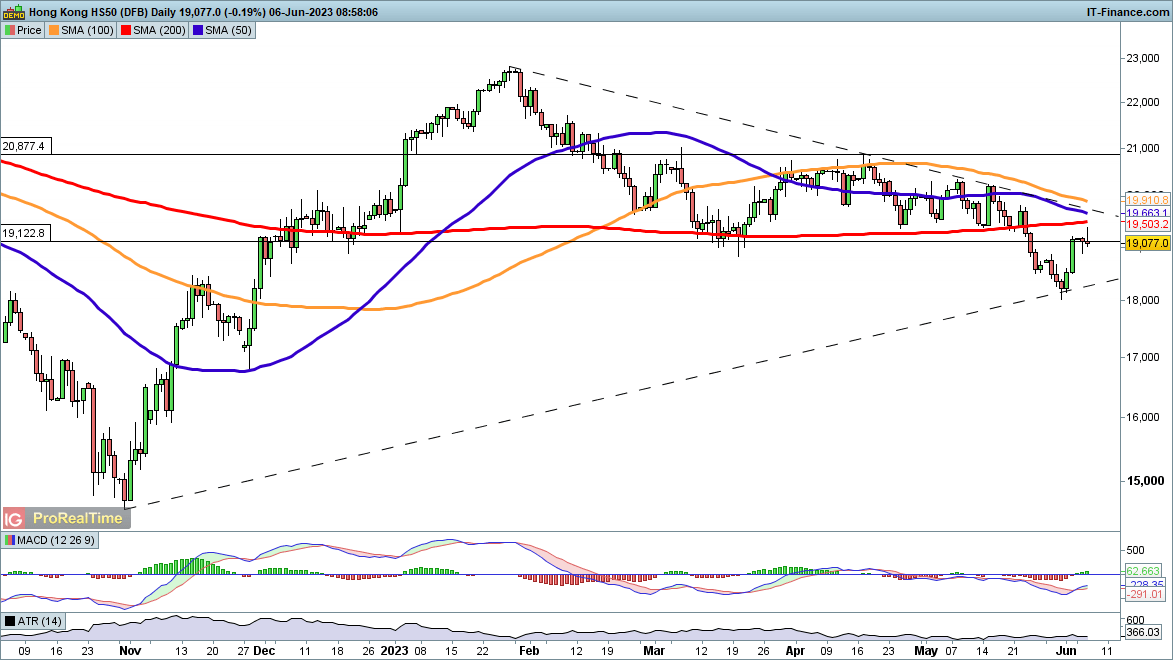The image size is (1173, 660).
Task: Click the Feb date axis label
Action: [529, 650]
